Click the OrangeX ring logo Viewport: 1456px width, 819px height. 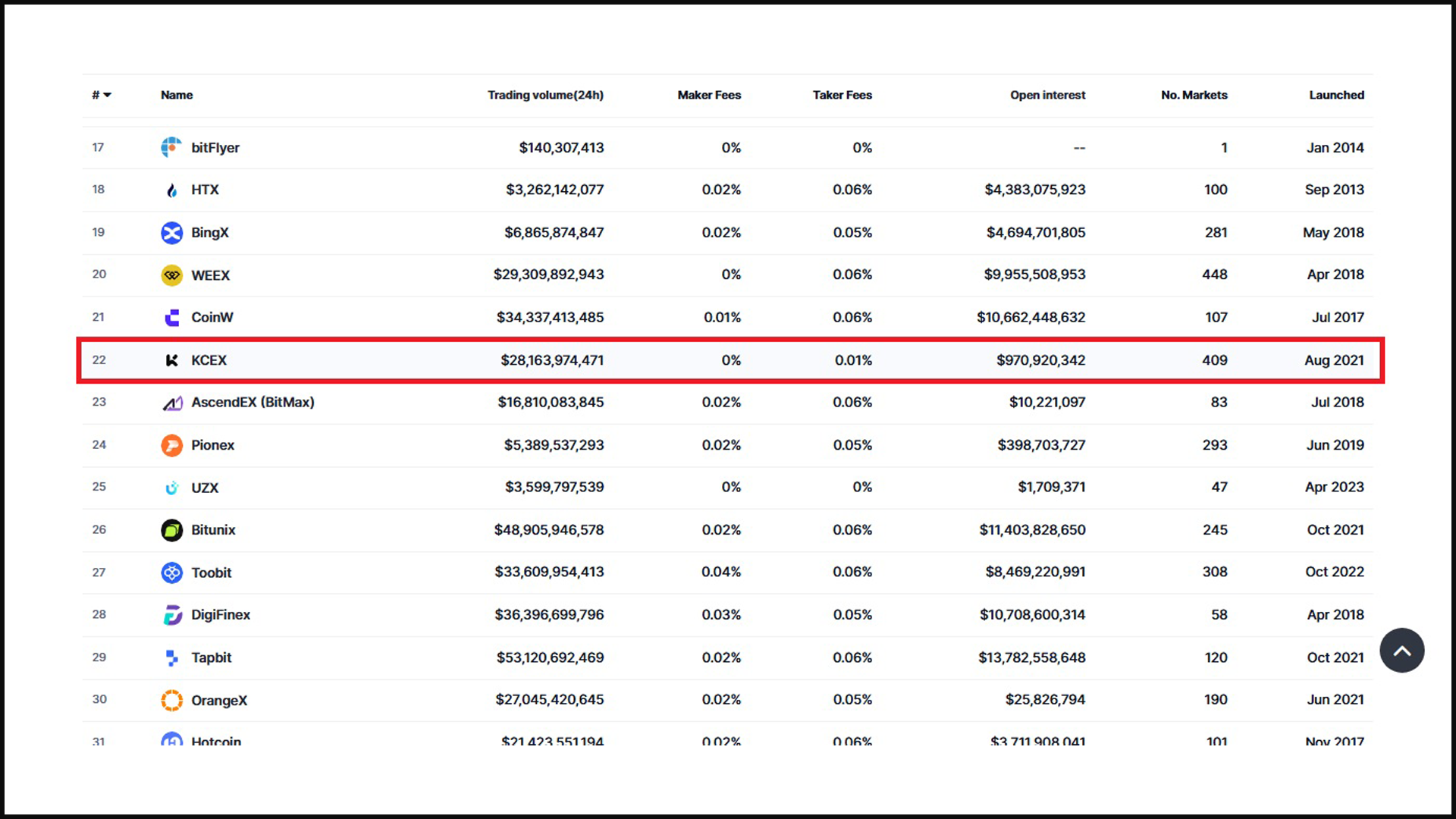(171, 700)
